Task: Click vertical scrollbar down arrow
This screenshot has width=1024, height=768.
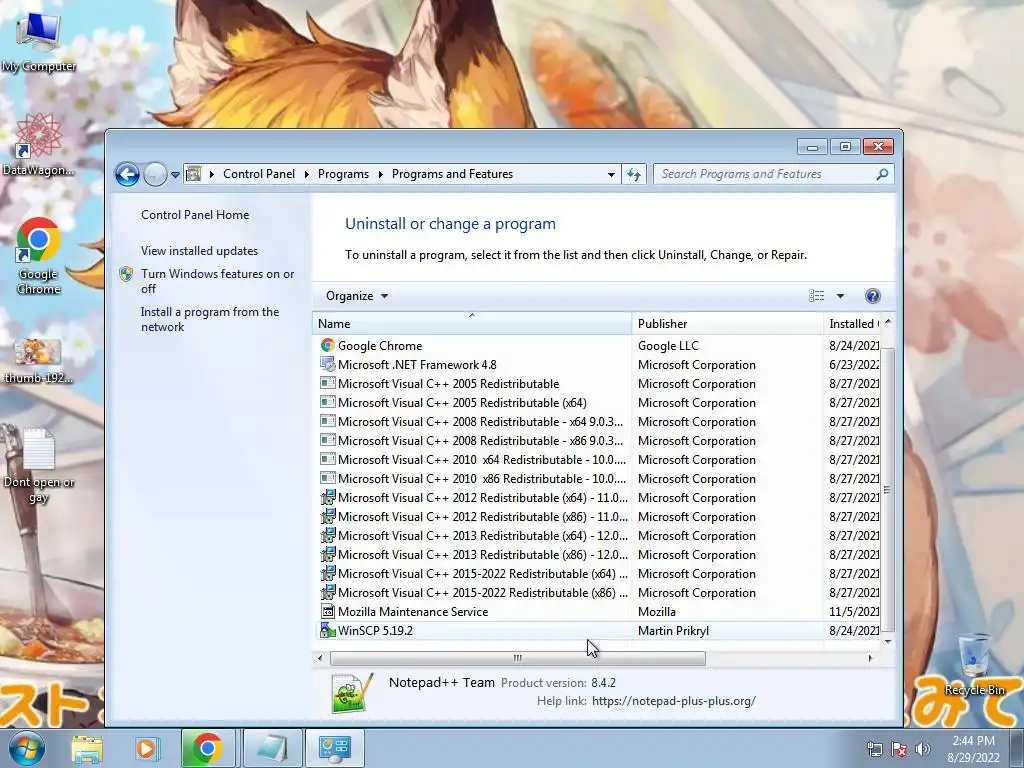Action: tap(888, 641)
